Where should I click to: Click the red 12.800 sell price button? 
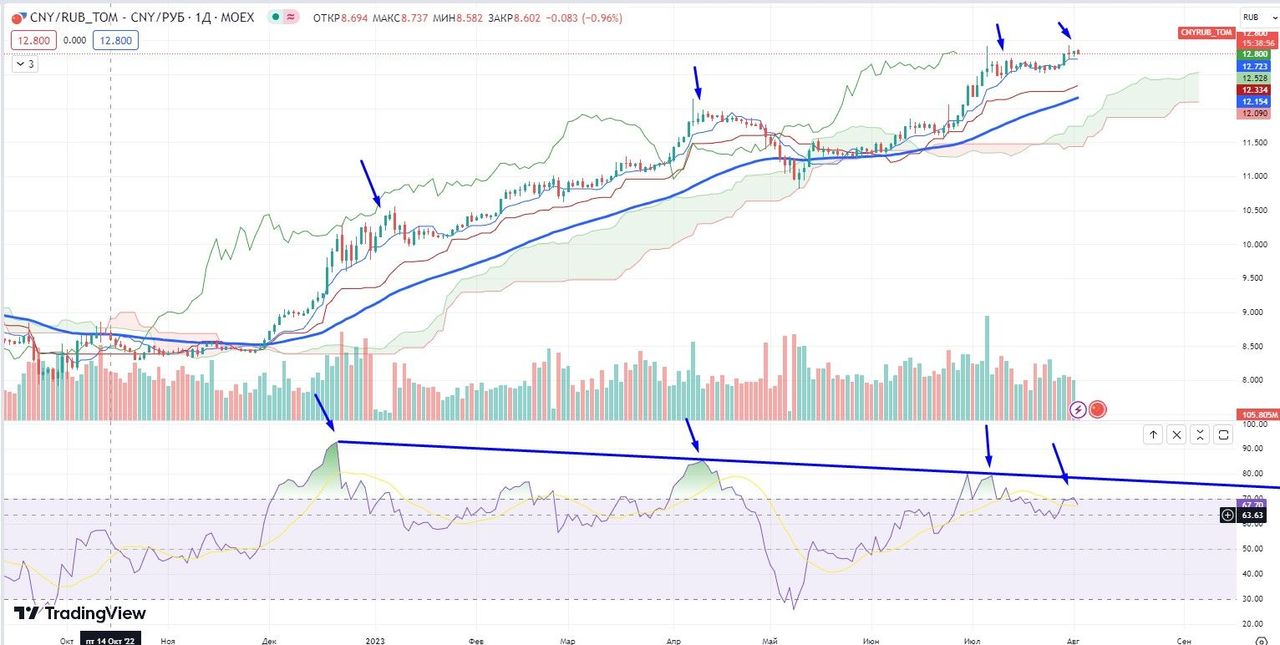coord(33,40)
